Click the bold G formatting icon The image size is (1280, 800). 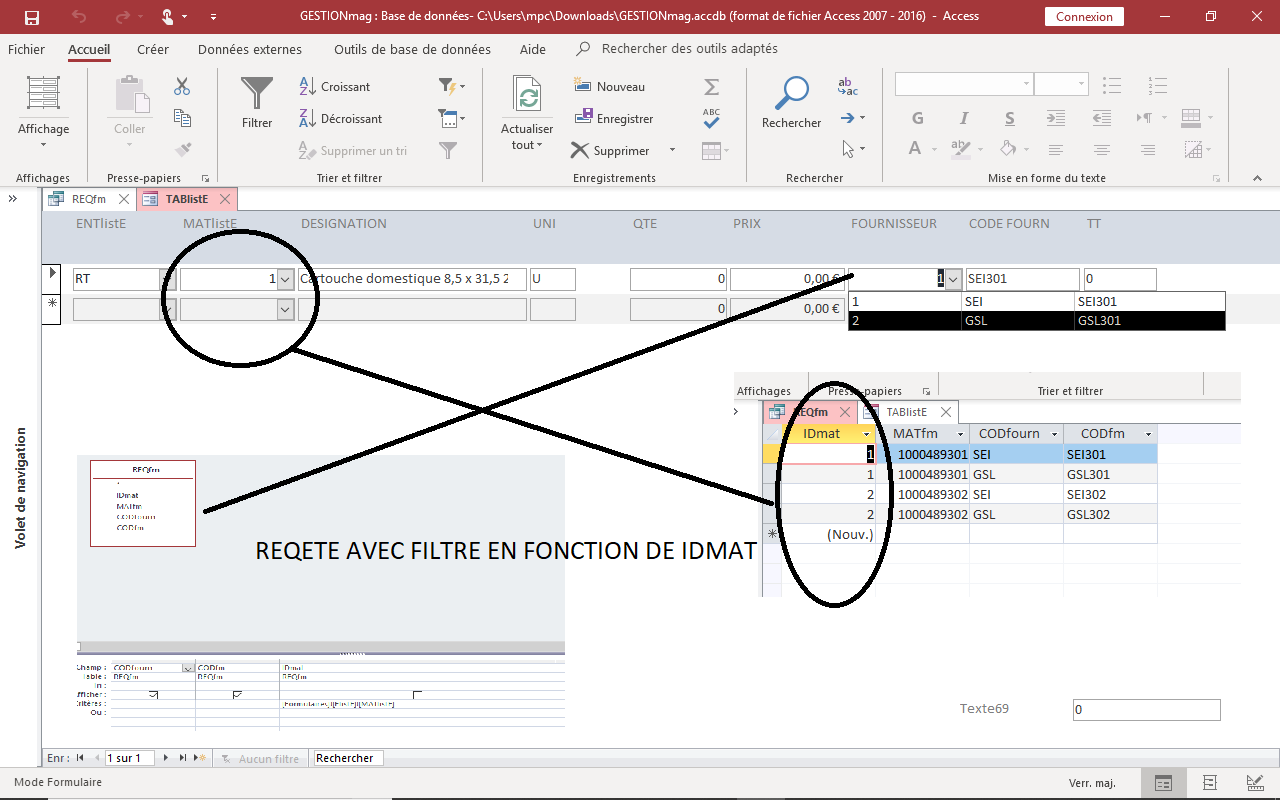[x=918, y=118]
